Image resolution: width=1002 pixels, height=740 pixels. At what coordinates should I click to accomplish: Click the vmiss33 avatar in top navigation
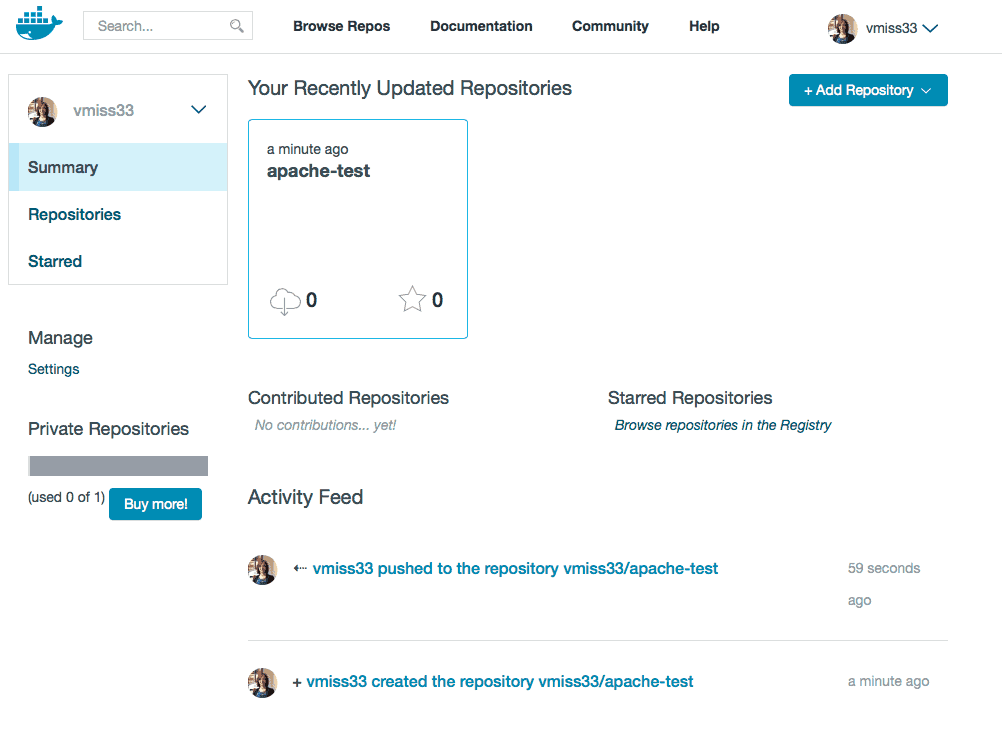point(842,29)
